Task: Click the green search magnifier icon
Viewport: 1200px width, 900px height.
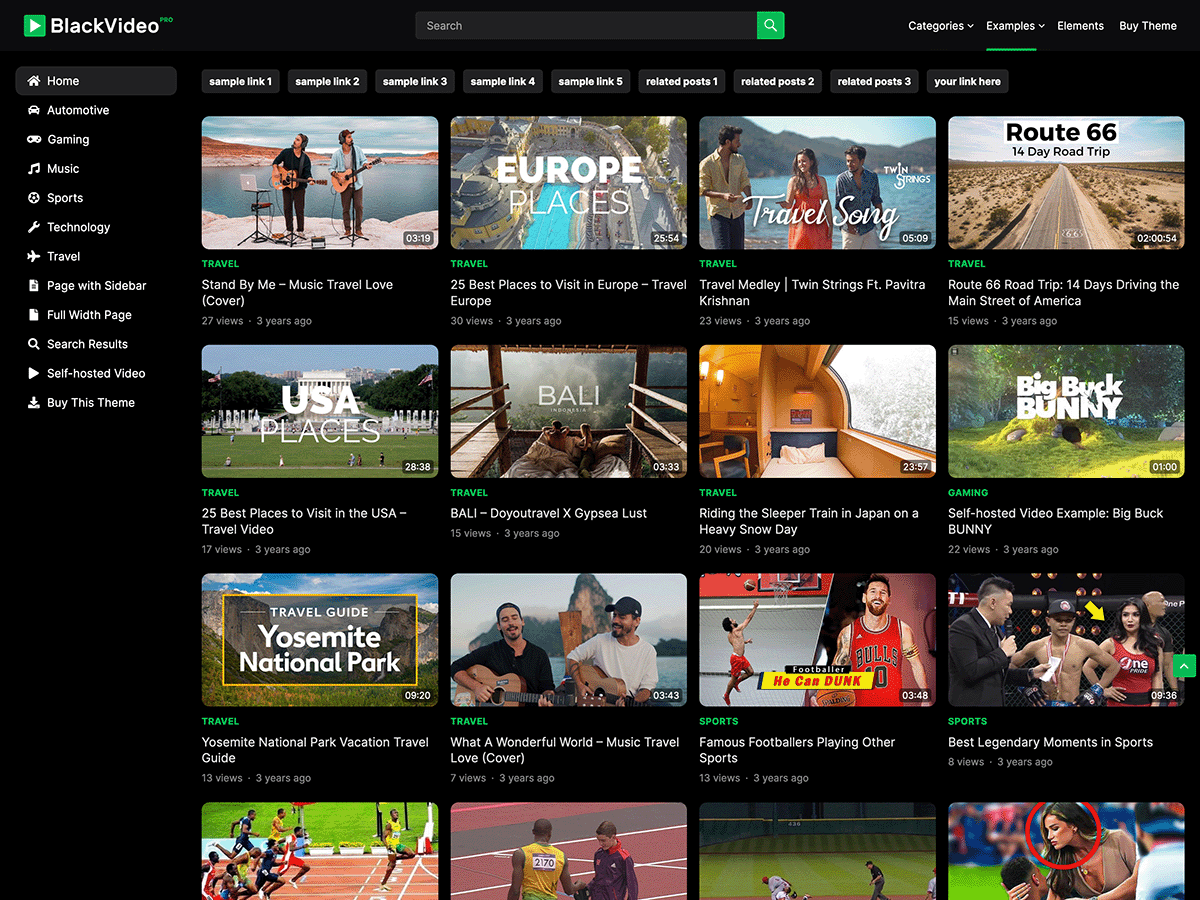Action: point(770,25)
